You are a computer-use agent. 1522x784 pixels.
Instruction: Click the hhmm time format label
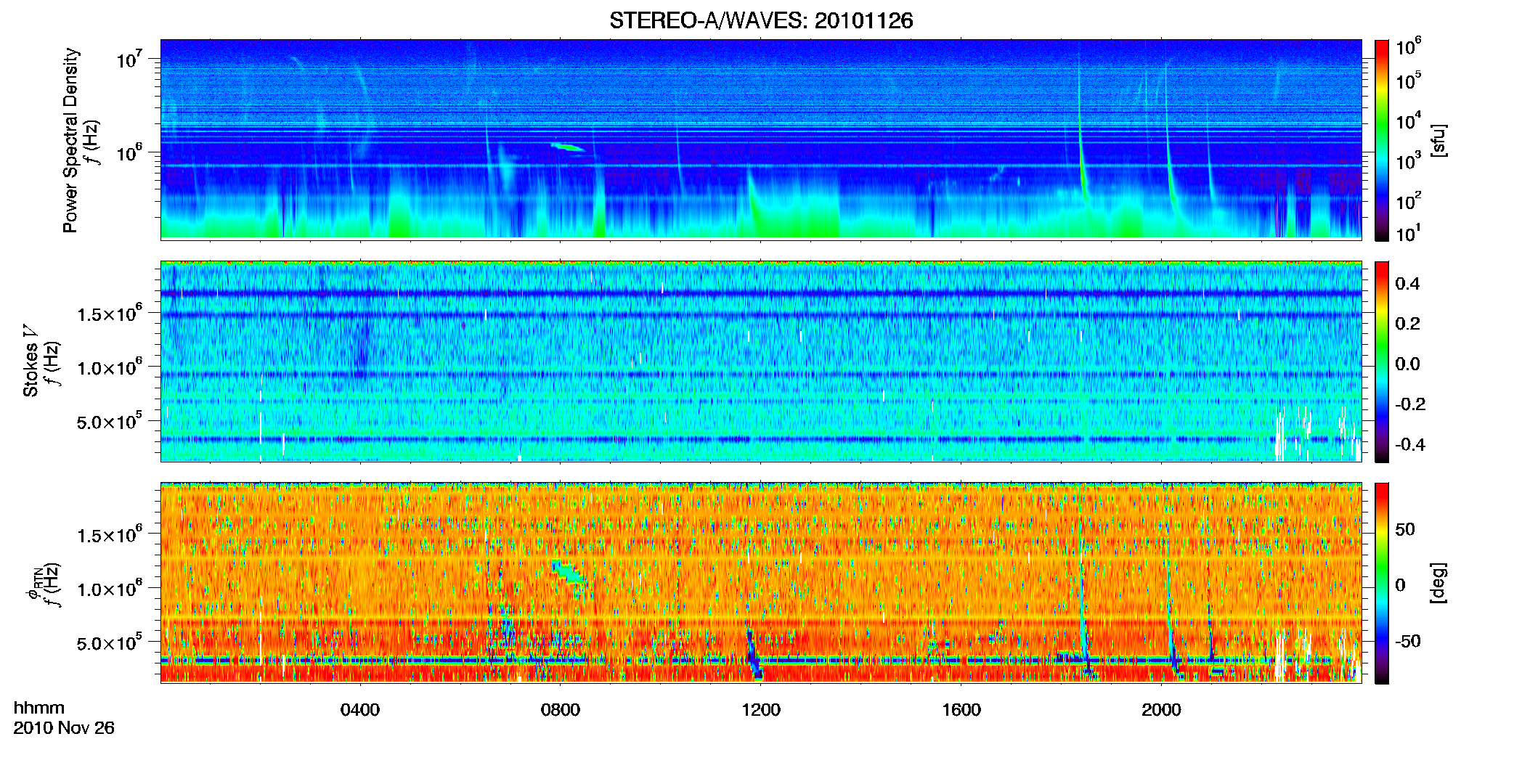click(x=38, y=708)
